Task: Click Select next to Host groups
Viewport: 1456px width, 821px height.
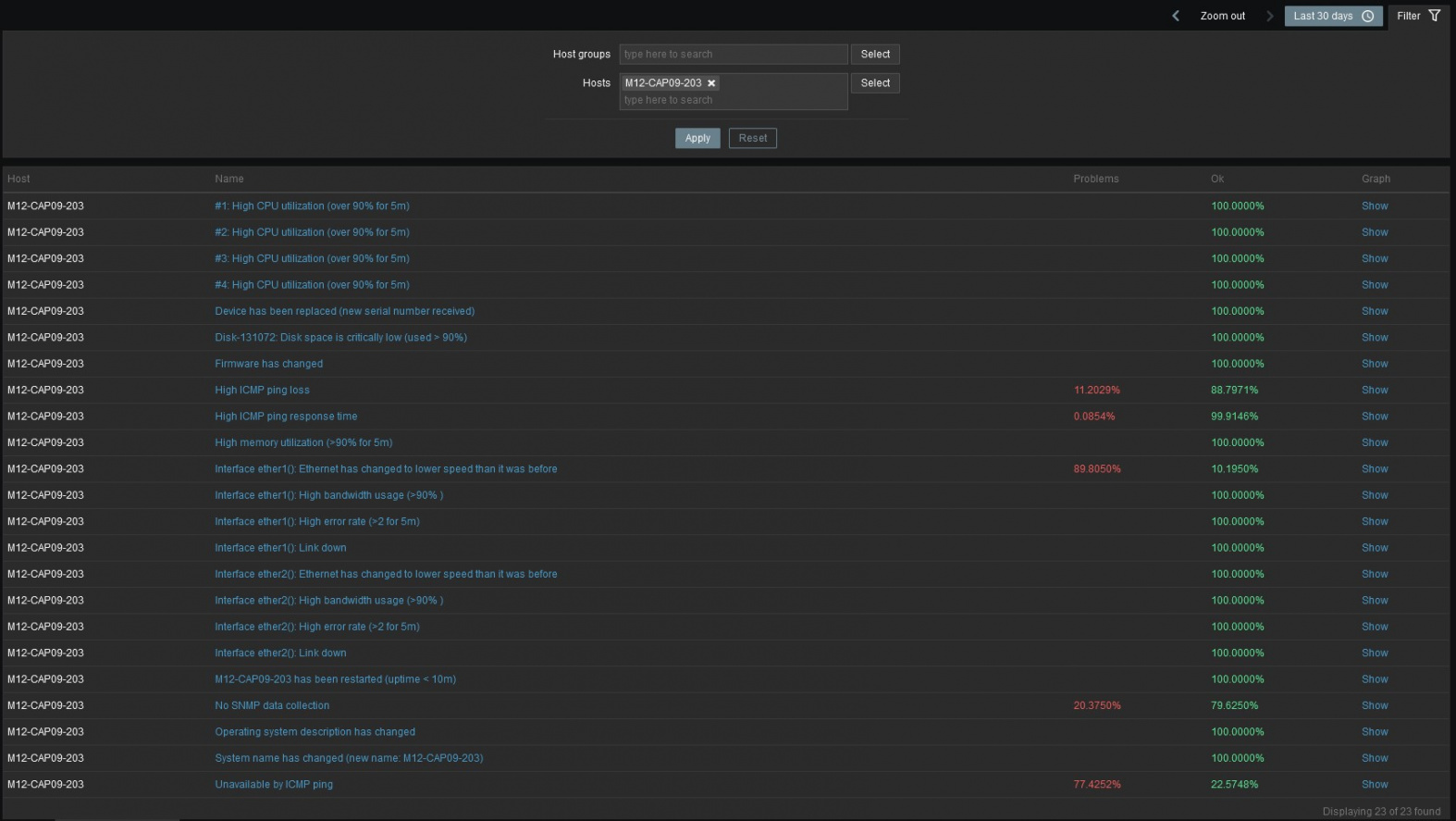Action: (x=875, y=55)
